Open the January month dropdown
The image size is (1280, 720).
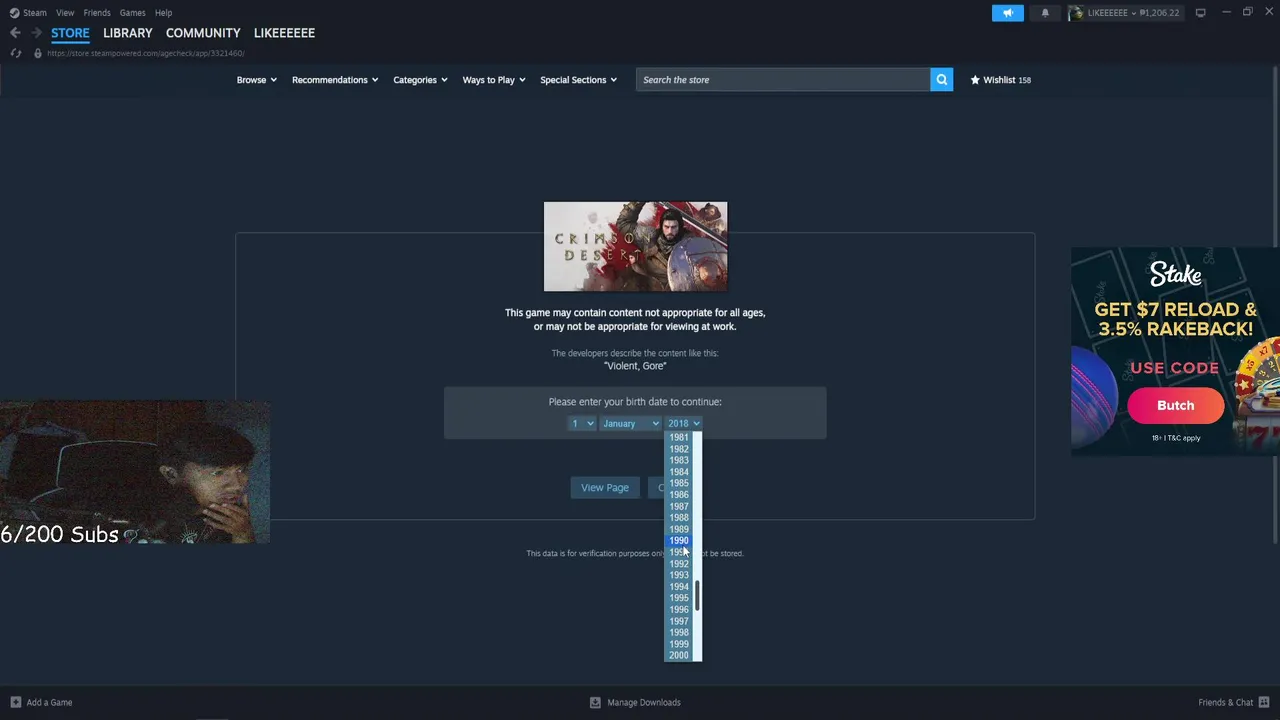(x=630, y=424)
